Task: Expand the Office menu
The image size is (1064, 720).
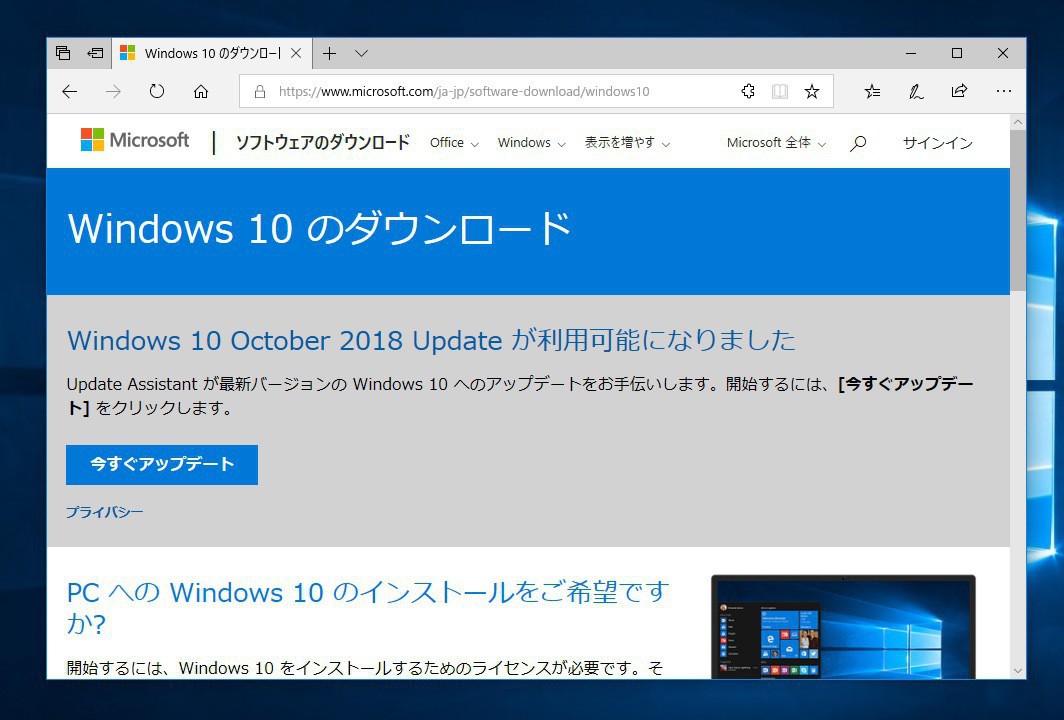Action: point(454,143)
